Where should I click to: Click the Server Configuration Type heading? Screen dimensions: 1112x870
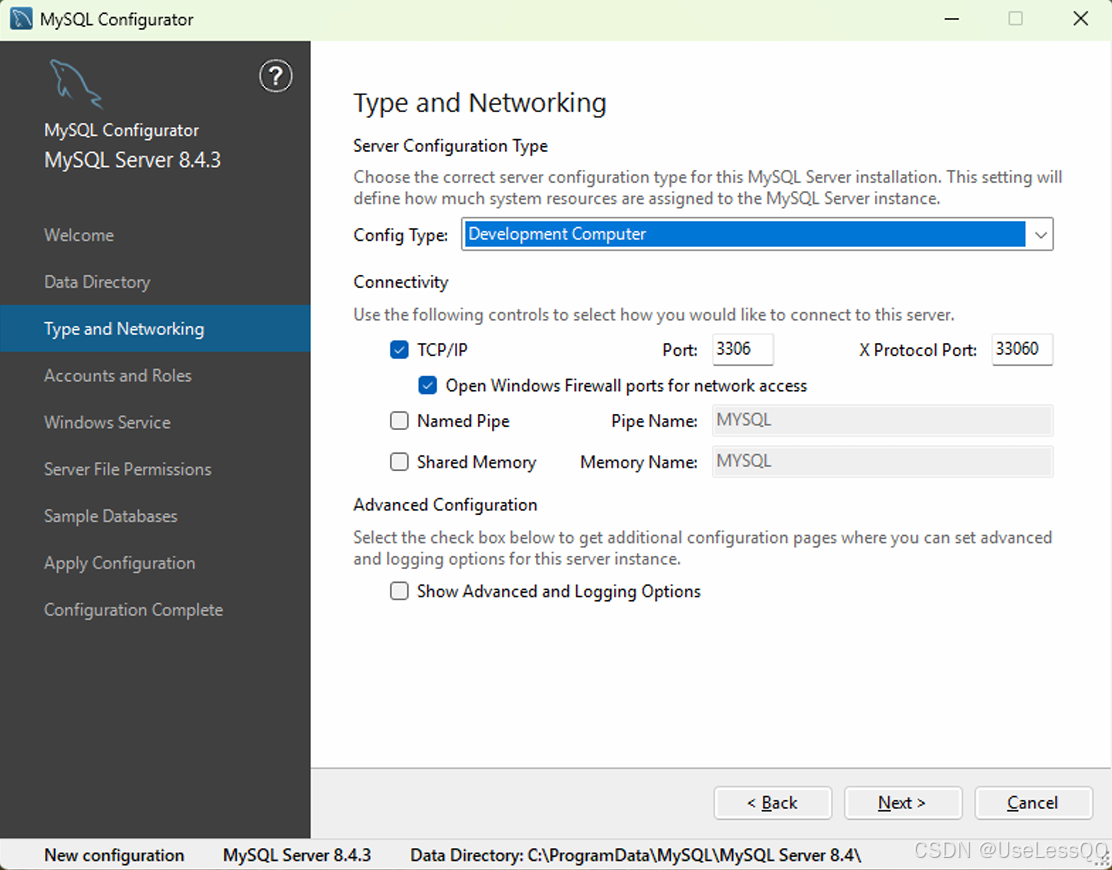pyautogui.click(x=450, y=145)
